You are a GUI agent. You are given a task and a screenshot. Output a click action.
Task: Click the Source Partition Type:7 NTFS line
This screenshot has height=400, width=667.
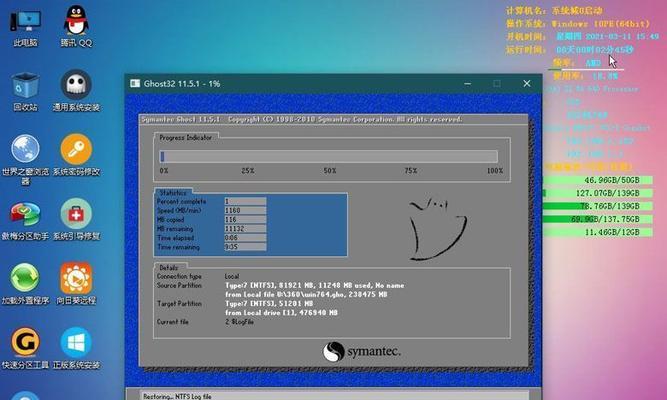pyautogui.click(x=315, y=286)
